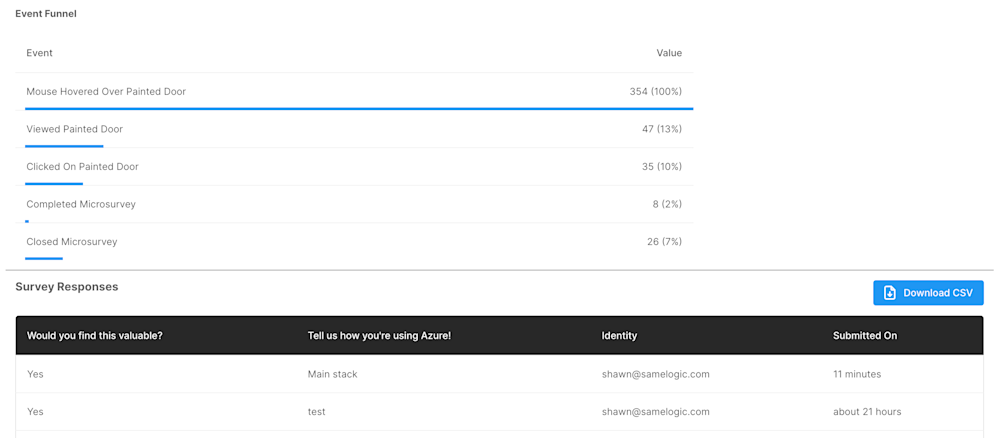
Task: Select Yes in the test row
Action: 35,412
